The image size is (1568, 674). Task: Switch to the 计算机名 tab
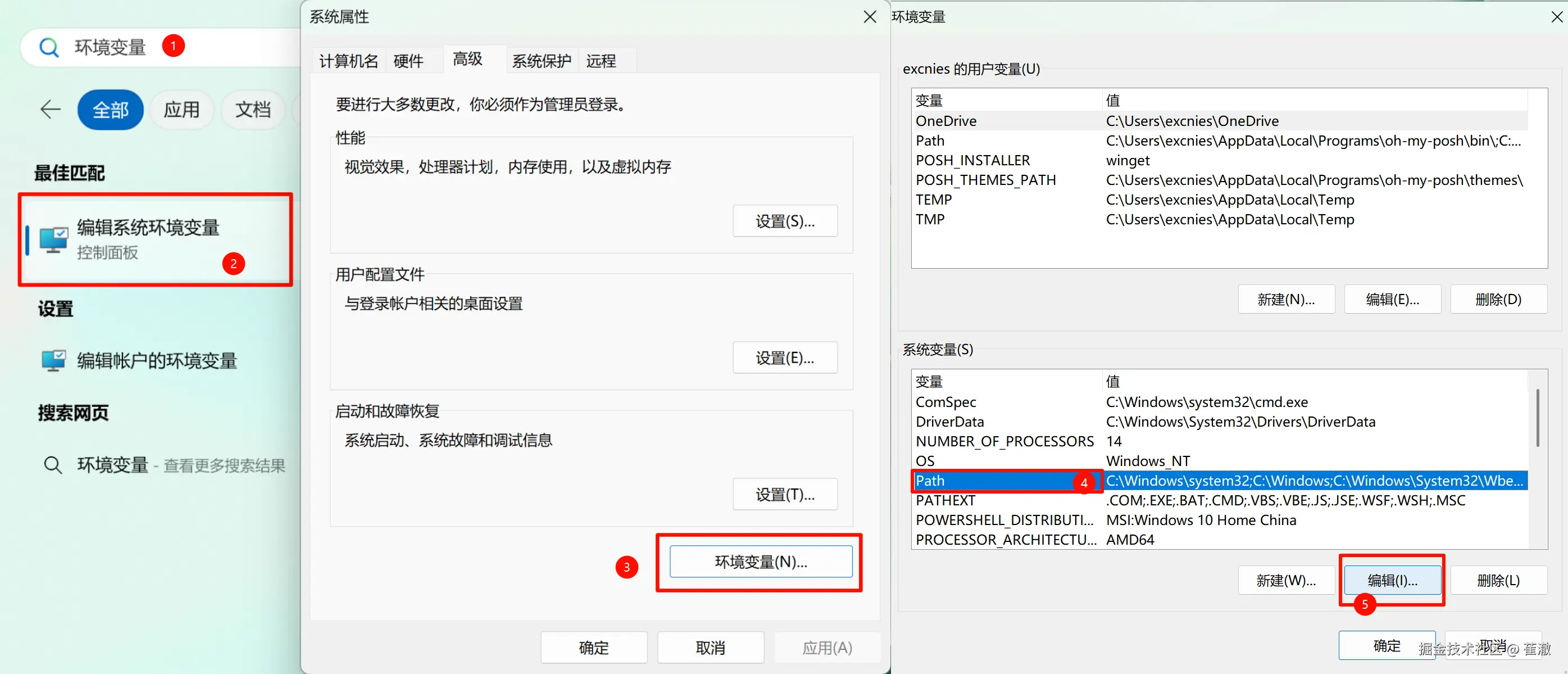[x=348, y=61]
